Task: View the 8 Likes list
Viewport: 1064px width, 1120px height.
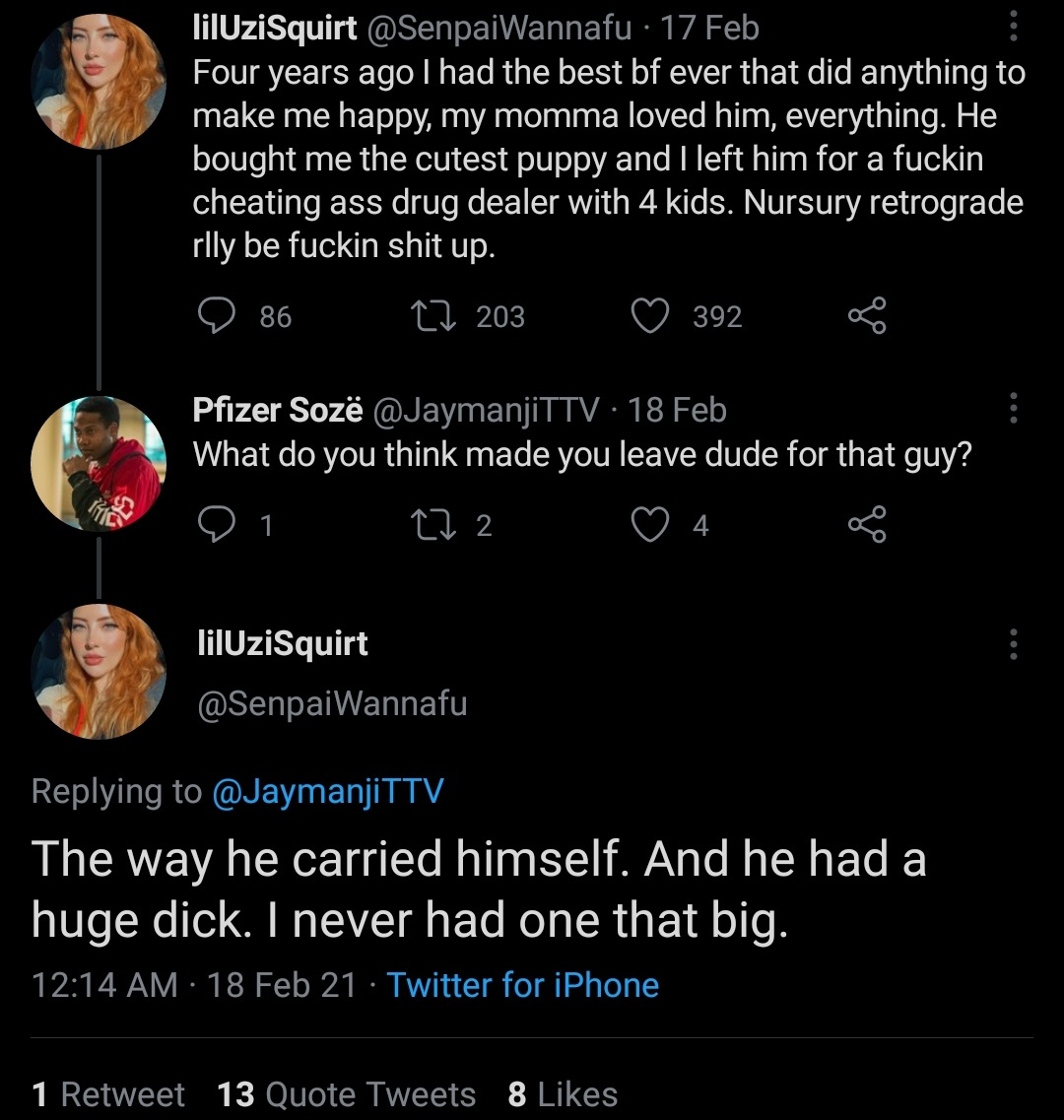Action: tap(563, 1094)
